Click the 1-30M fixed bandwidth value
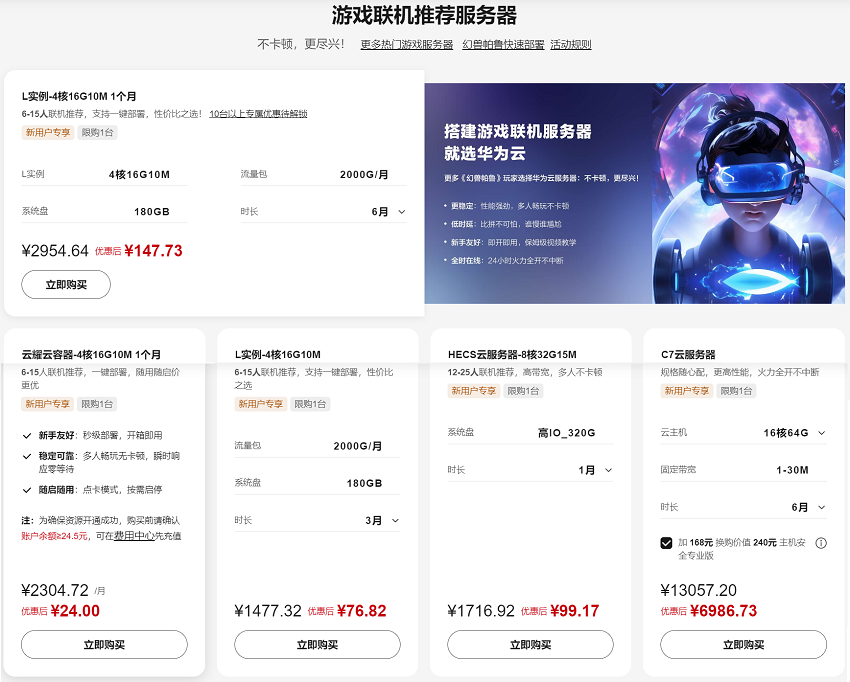This screenshot has width=850, height=682. pyautogui.click(x=792, y=470)
